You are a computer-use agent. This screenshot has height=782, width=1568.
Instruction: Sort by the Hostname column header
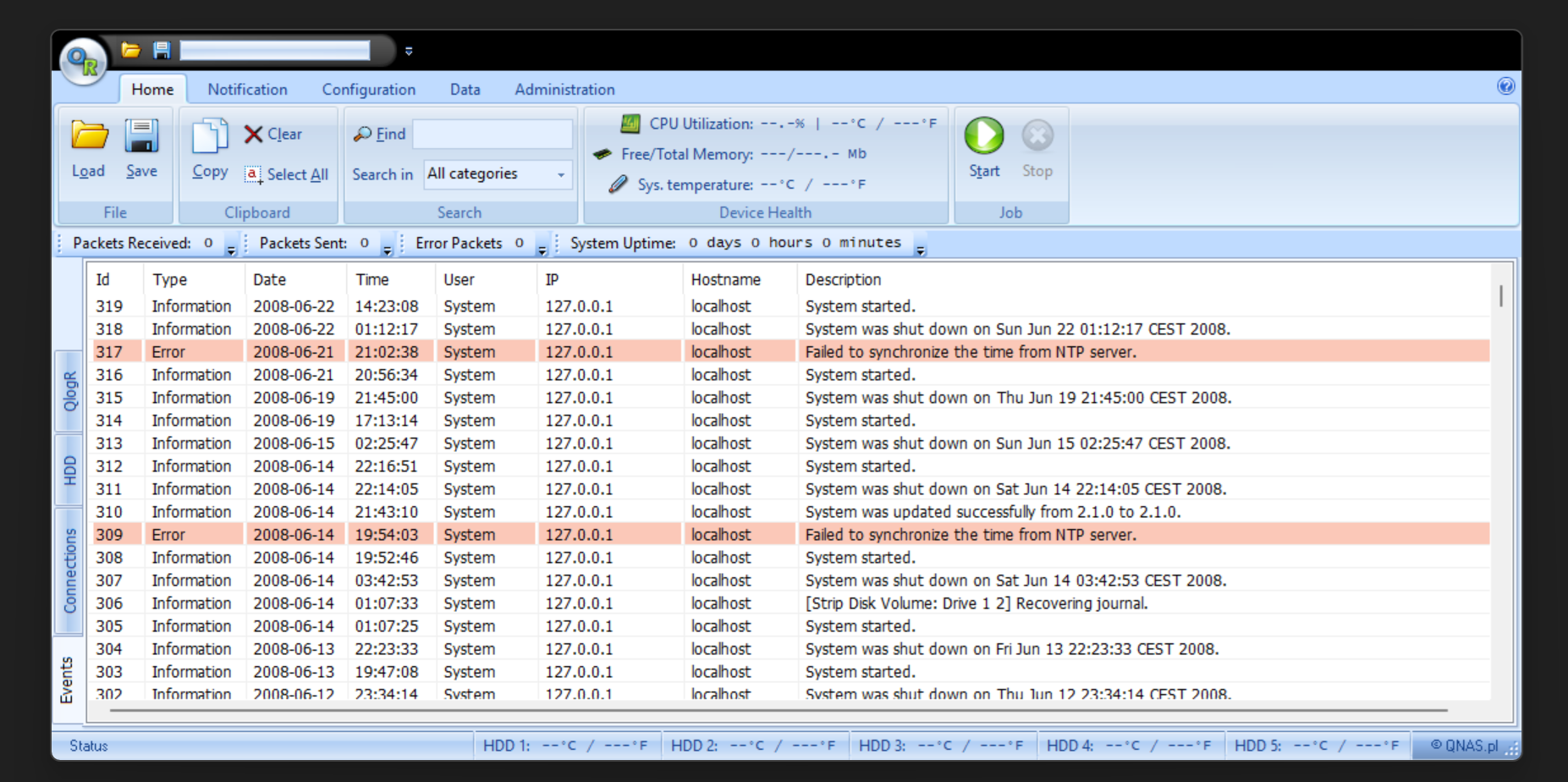tap(739, 279)
